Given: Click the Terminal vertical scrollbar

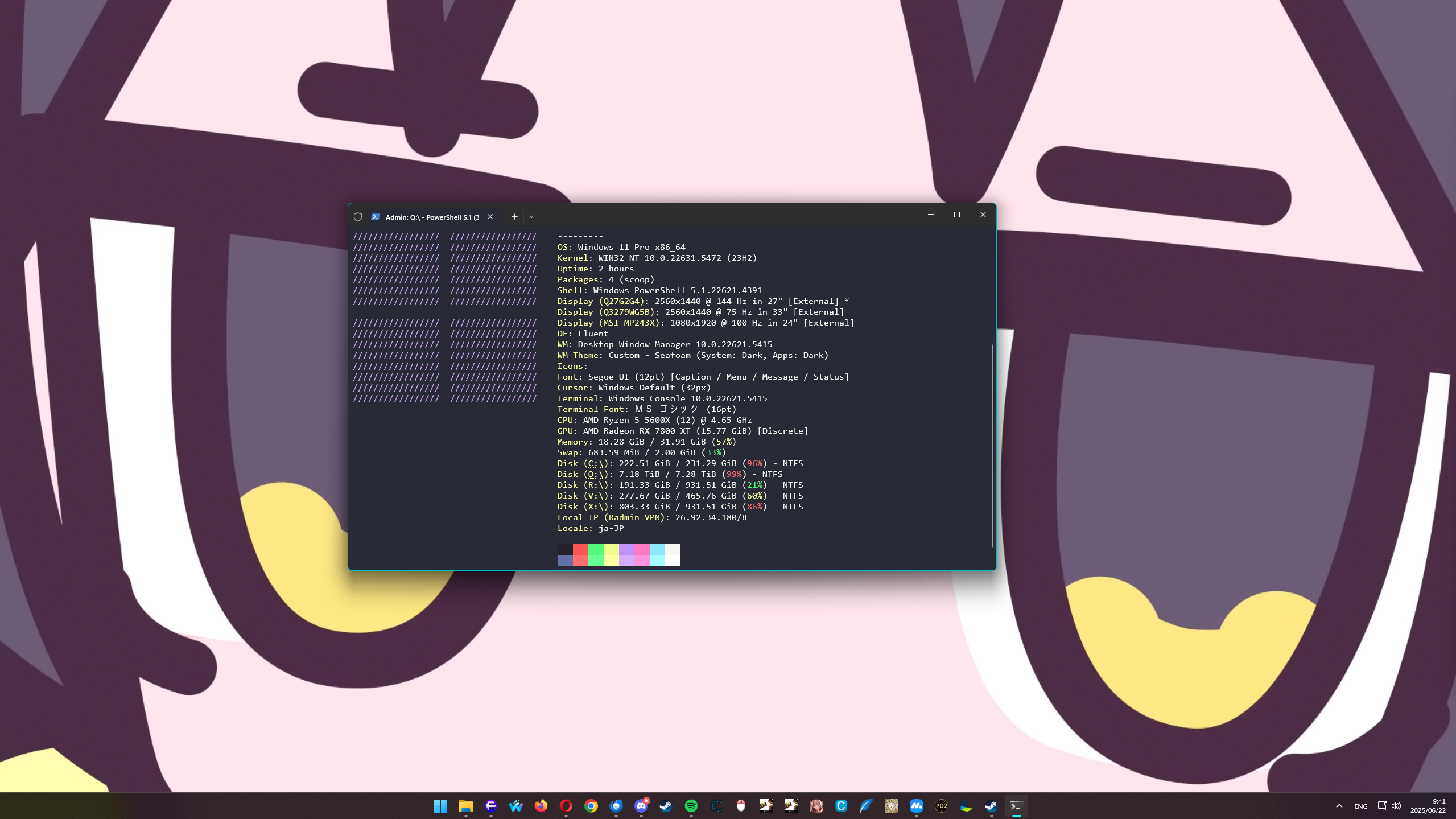Looking at the screenshot, I should pos(993,445).
